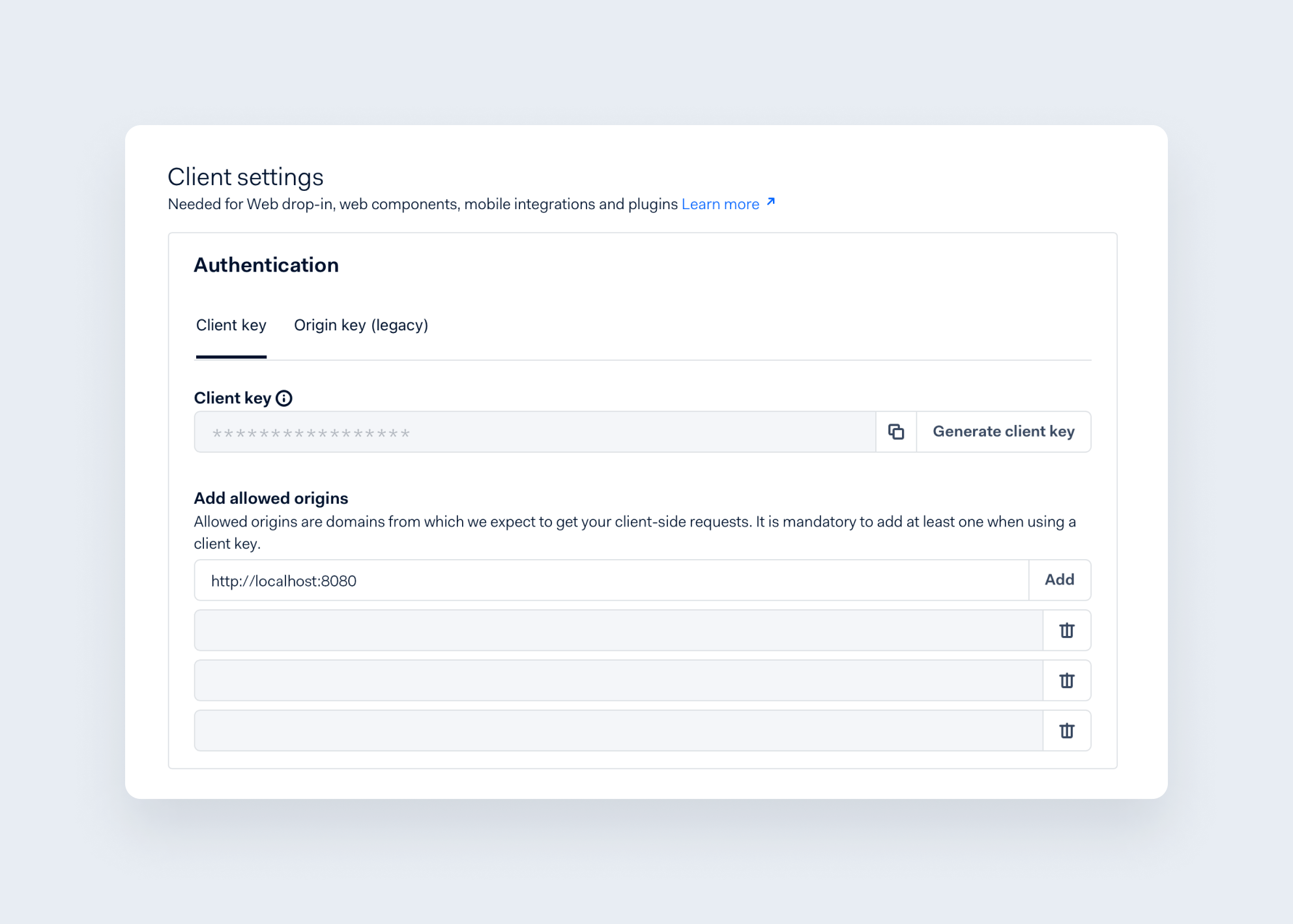The image size is (1293, 924).
Task: Switch to the Client key tab
Action: pos(231,325)
